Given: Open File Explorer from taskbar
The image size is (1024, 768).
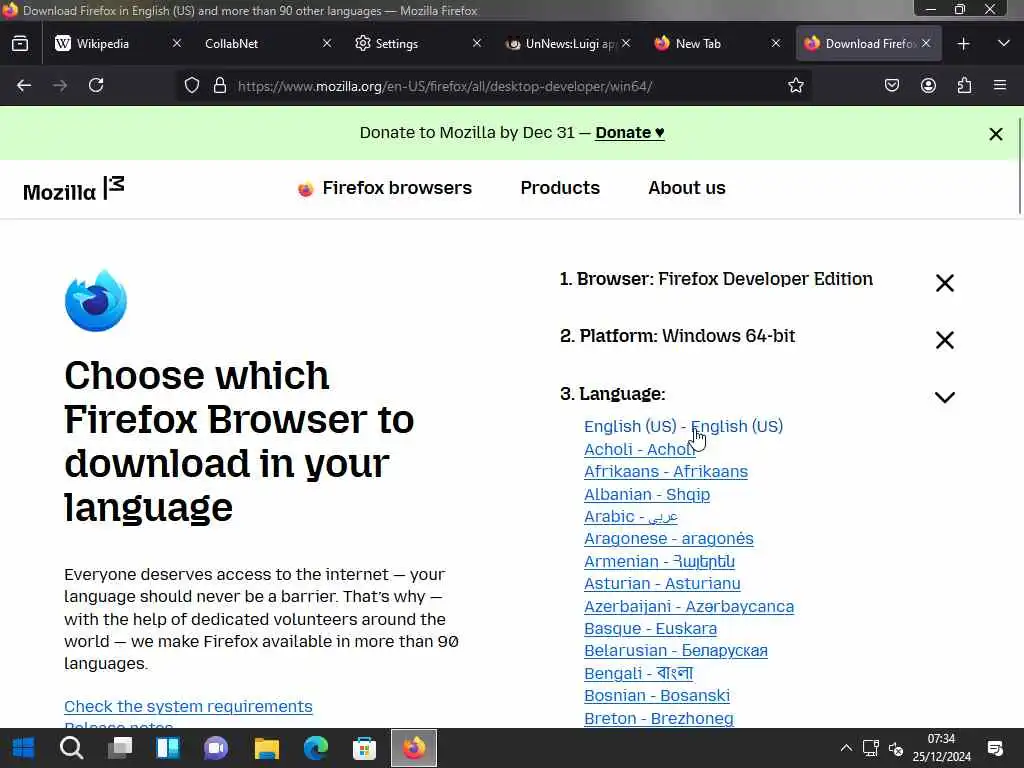Looking at the screenshot, I should pos(266,748).
